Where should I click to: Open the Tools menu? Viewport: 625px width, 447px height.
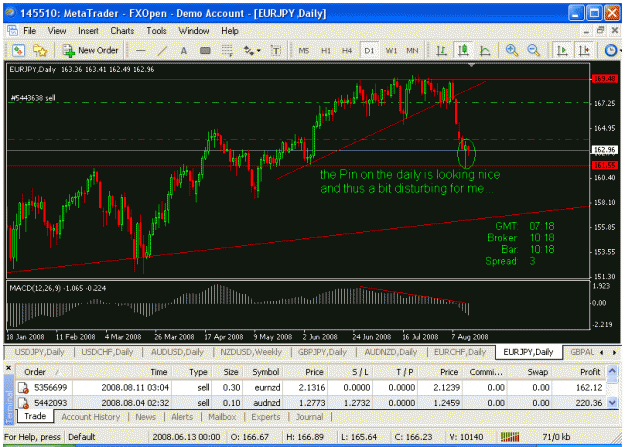pos(156,31)
